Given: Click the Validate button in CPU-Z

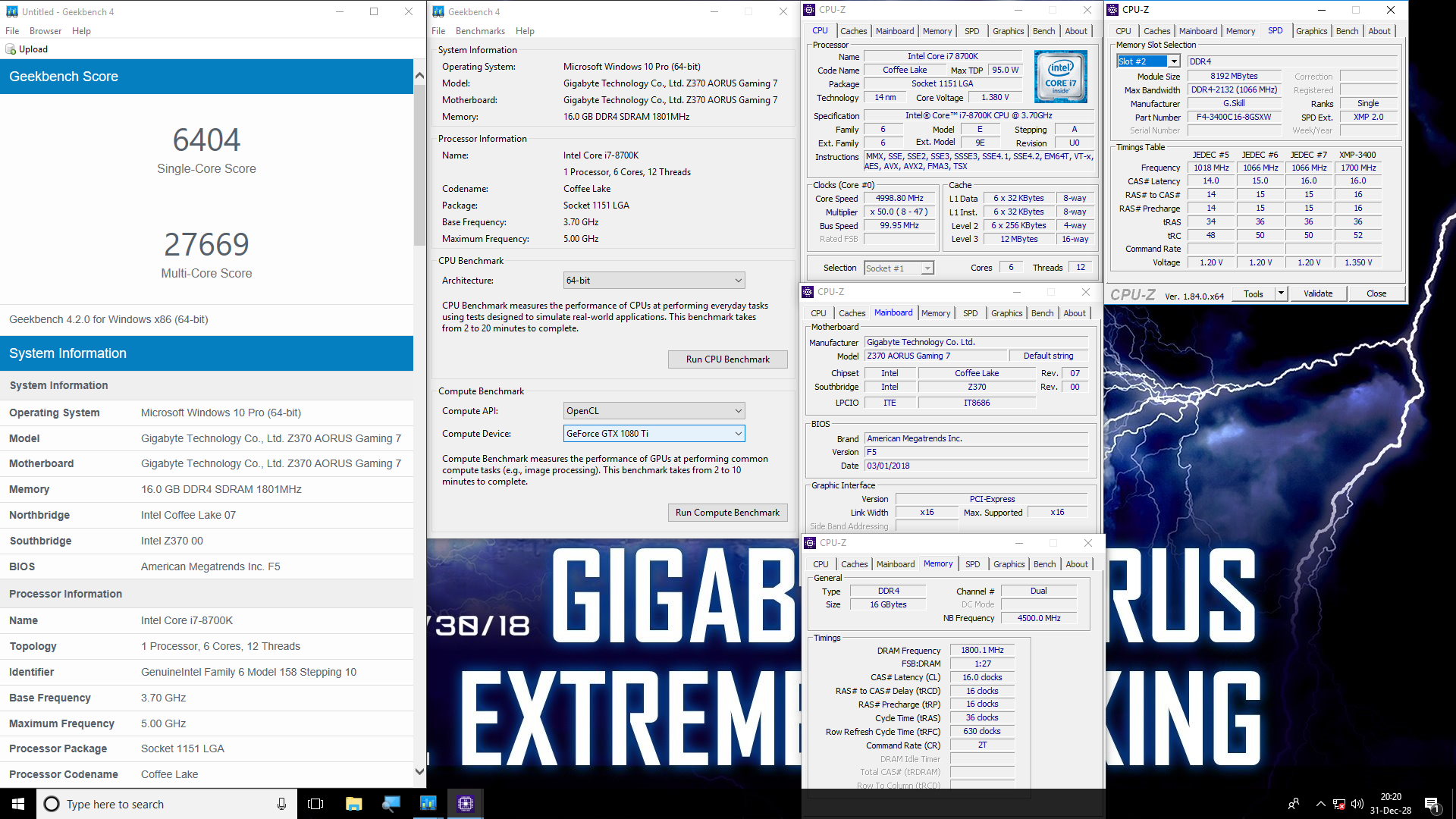Looking at the screenshot, I should click(x=1317, y=293).
